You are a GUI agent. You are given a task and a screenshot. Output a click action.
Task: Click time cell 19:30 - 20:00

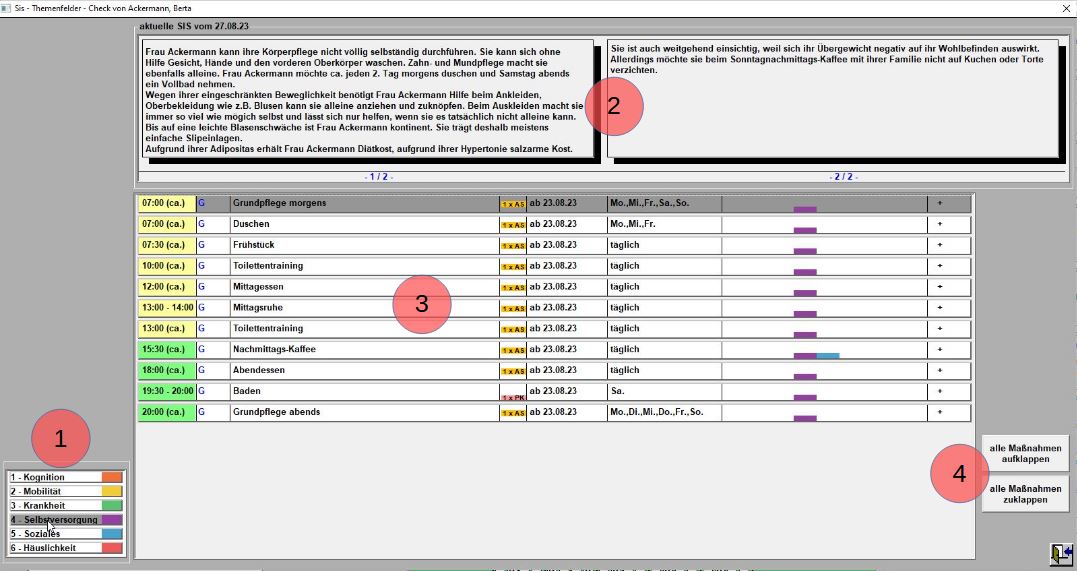(x=168, y=392)
